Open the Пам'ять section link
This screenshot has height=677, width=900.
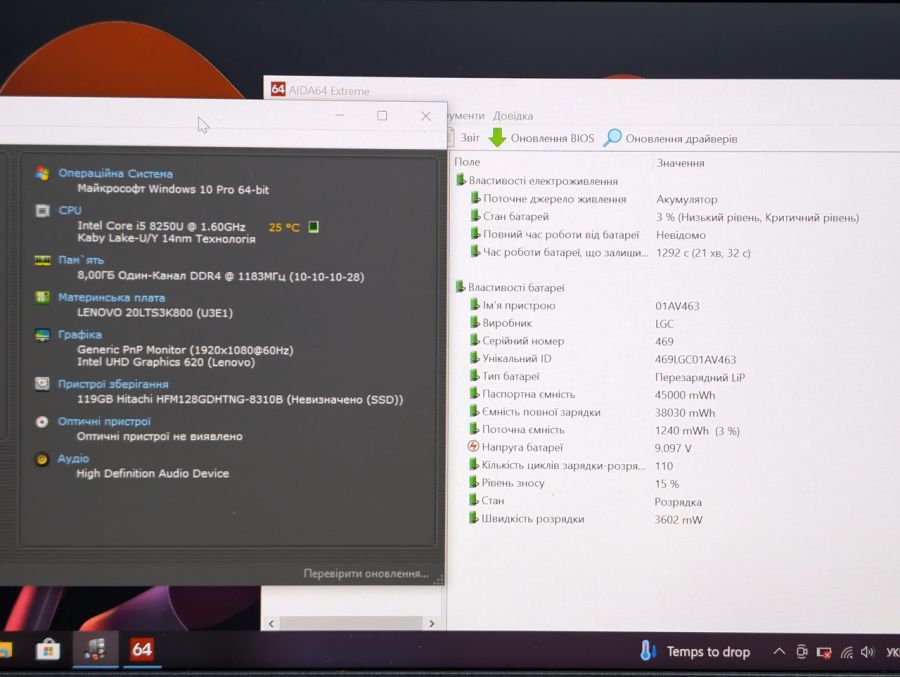(81, 260)
